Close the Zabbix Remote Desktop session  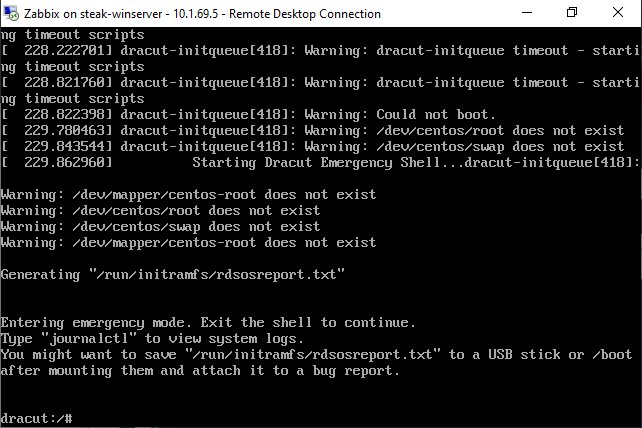617,13
